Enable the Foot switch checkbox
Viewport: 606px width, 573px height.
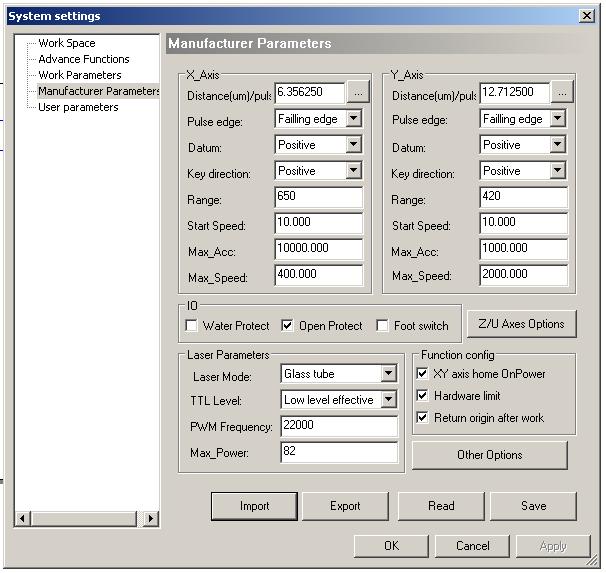click(x=382, y=326)
